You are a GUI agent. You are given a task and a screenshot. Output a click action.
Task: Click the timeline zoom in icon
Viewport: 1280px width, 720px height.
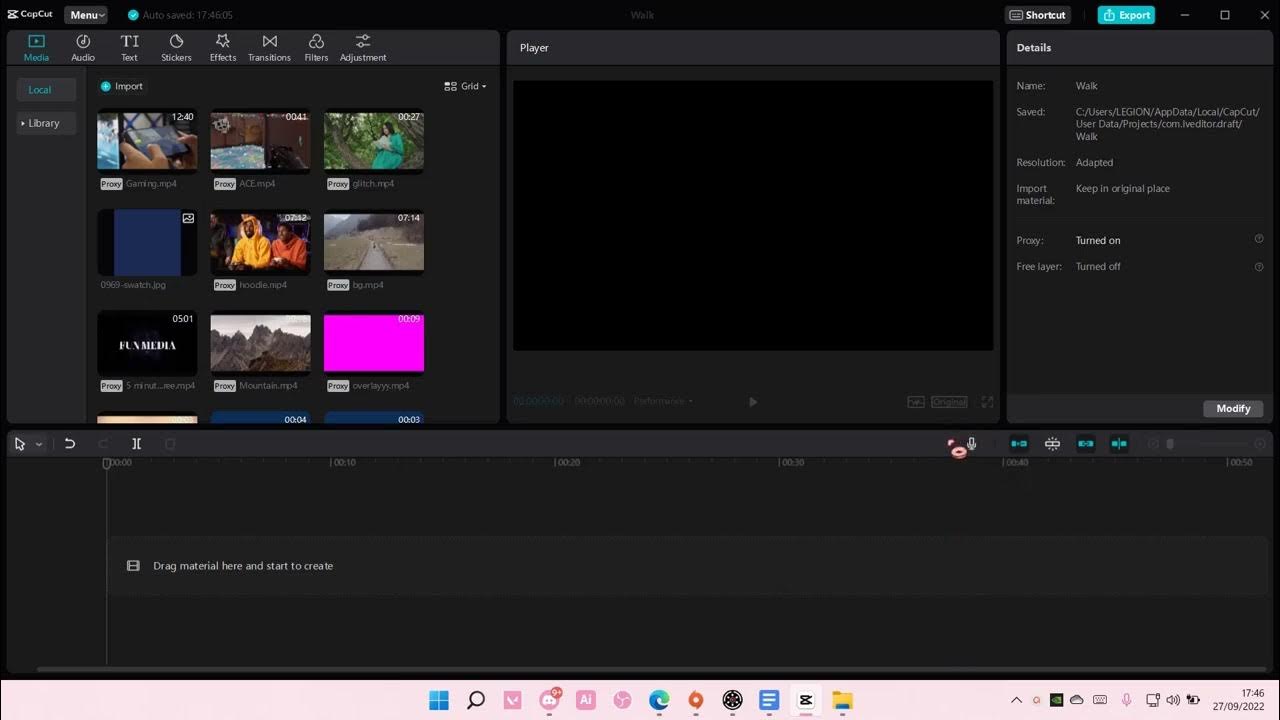(1260, 444)
